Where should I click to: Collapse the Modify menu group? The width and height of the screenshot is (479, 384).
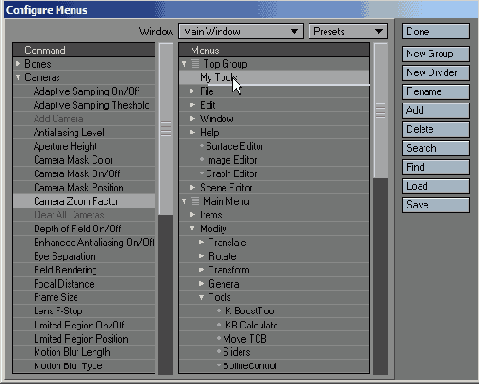[192, 228]
